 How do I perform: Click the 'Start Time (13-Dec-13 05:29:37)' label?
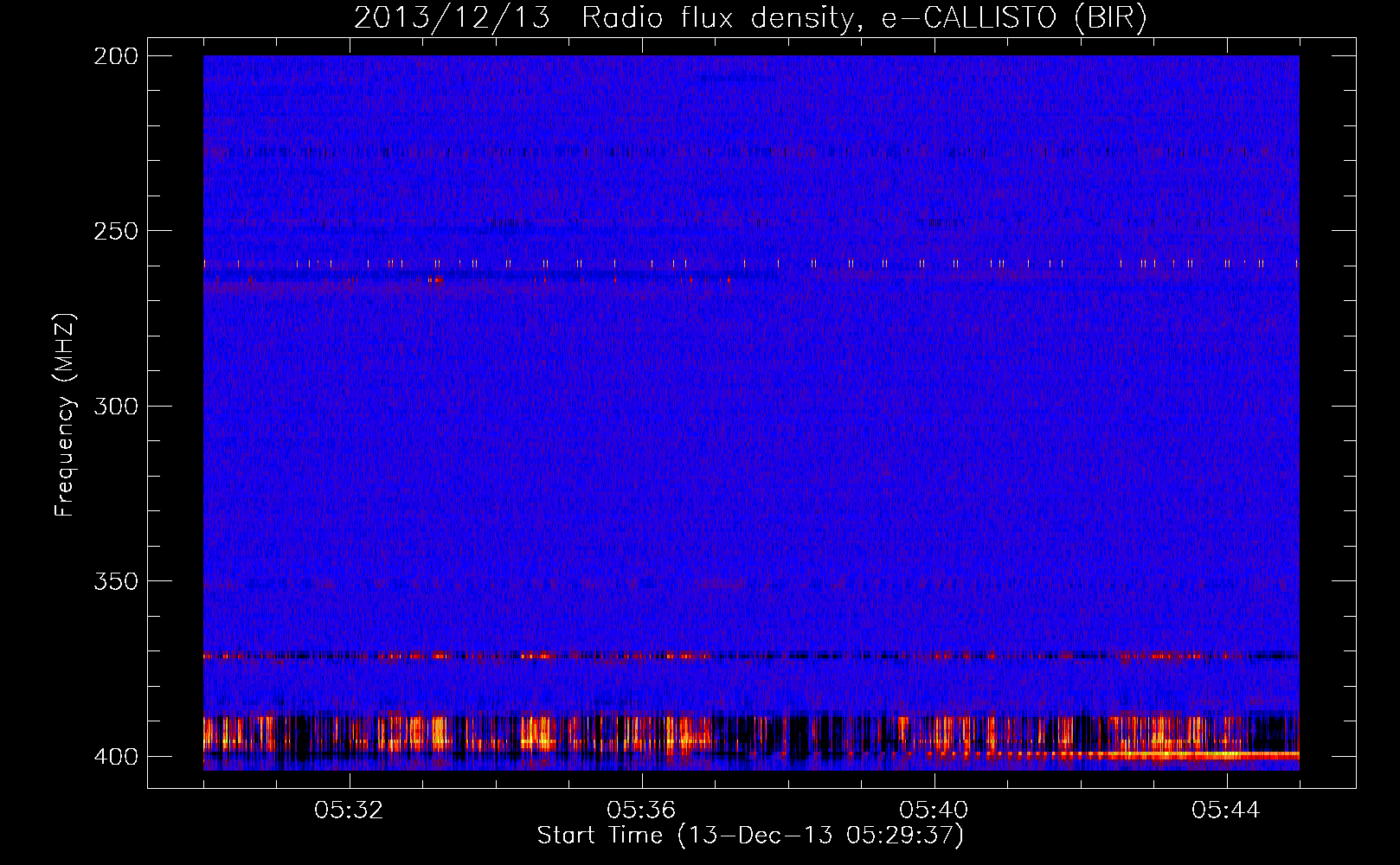point(750,836)
